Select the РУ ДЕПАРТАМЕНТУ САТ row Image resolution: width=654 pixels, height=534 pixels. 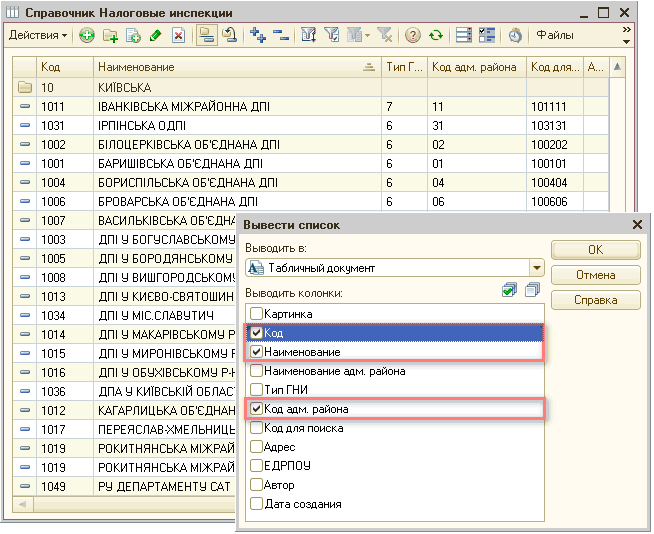coord(125,486)
